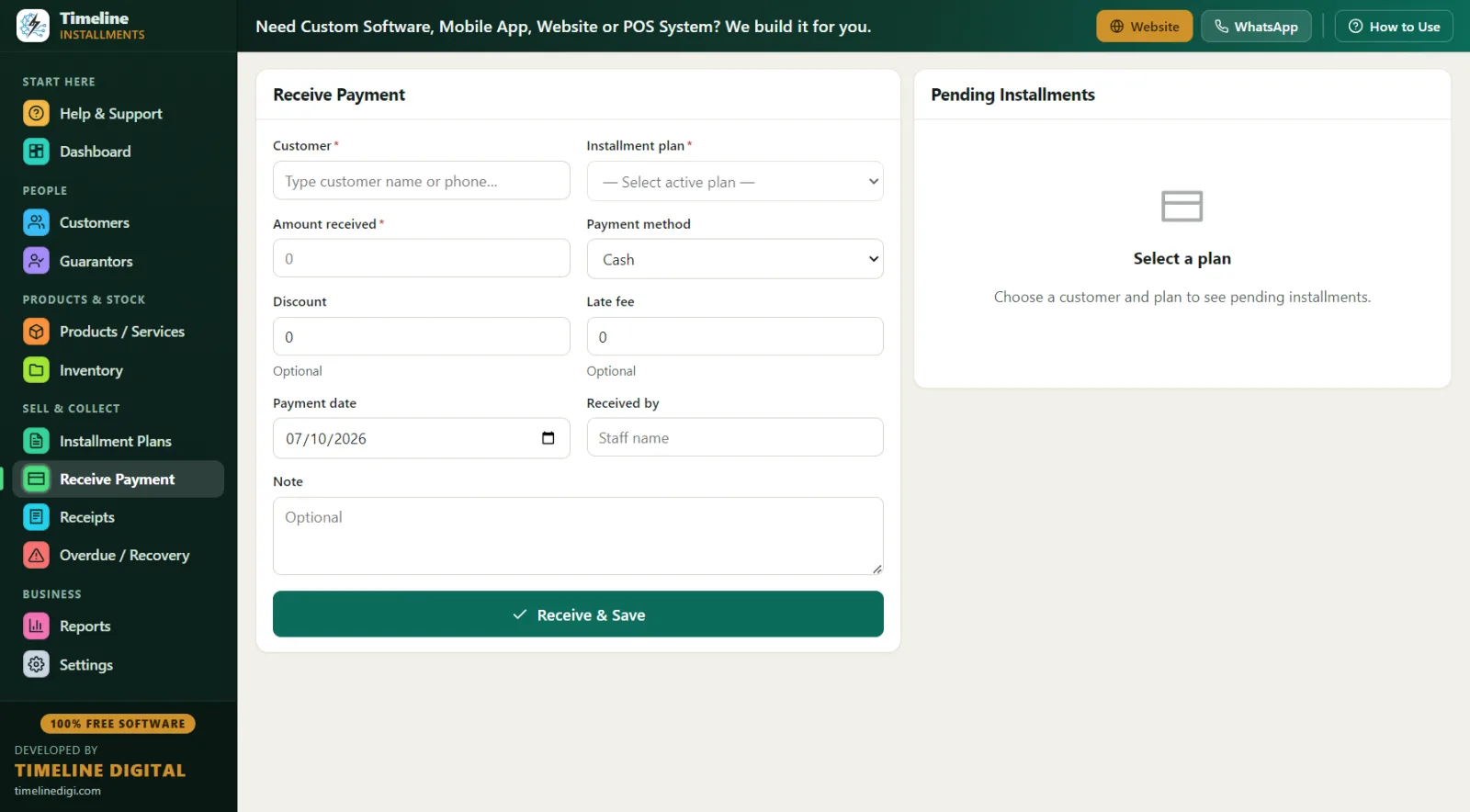Go to Dashboard label in sidebar
This screenshot has width=1470, height=812.
[96, 152]
